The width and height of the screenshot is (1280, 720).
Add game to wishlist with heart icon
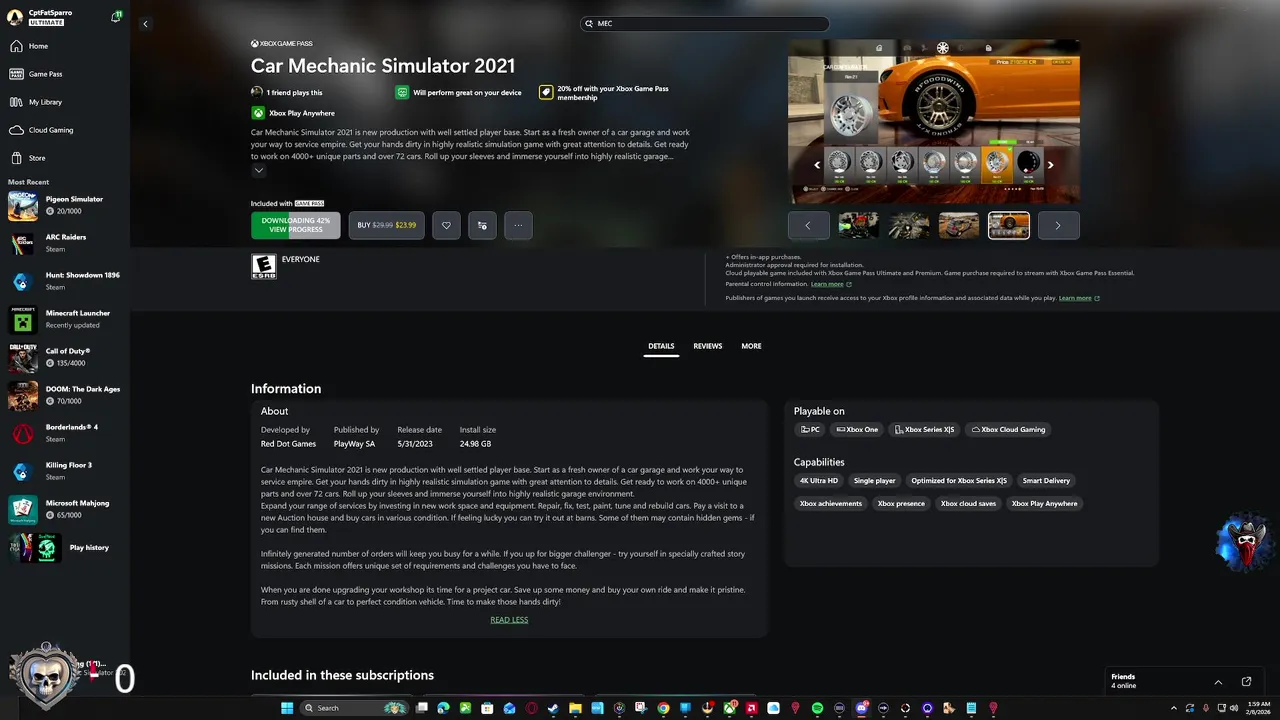point(446,225)
